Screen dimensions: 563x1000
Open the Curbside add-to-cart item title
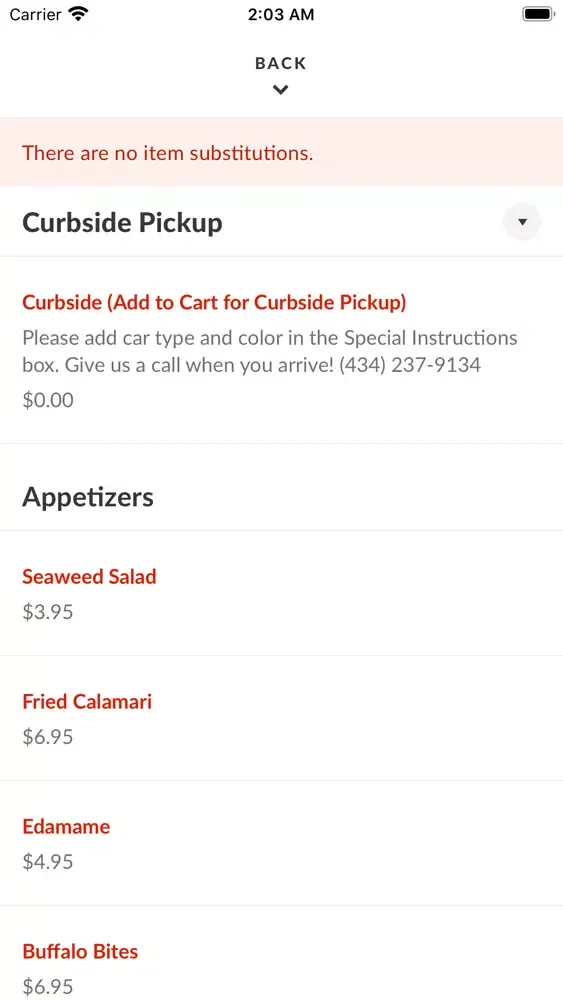(x=214, y=302)
